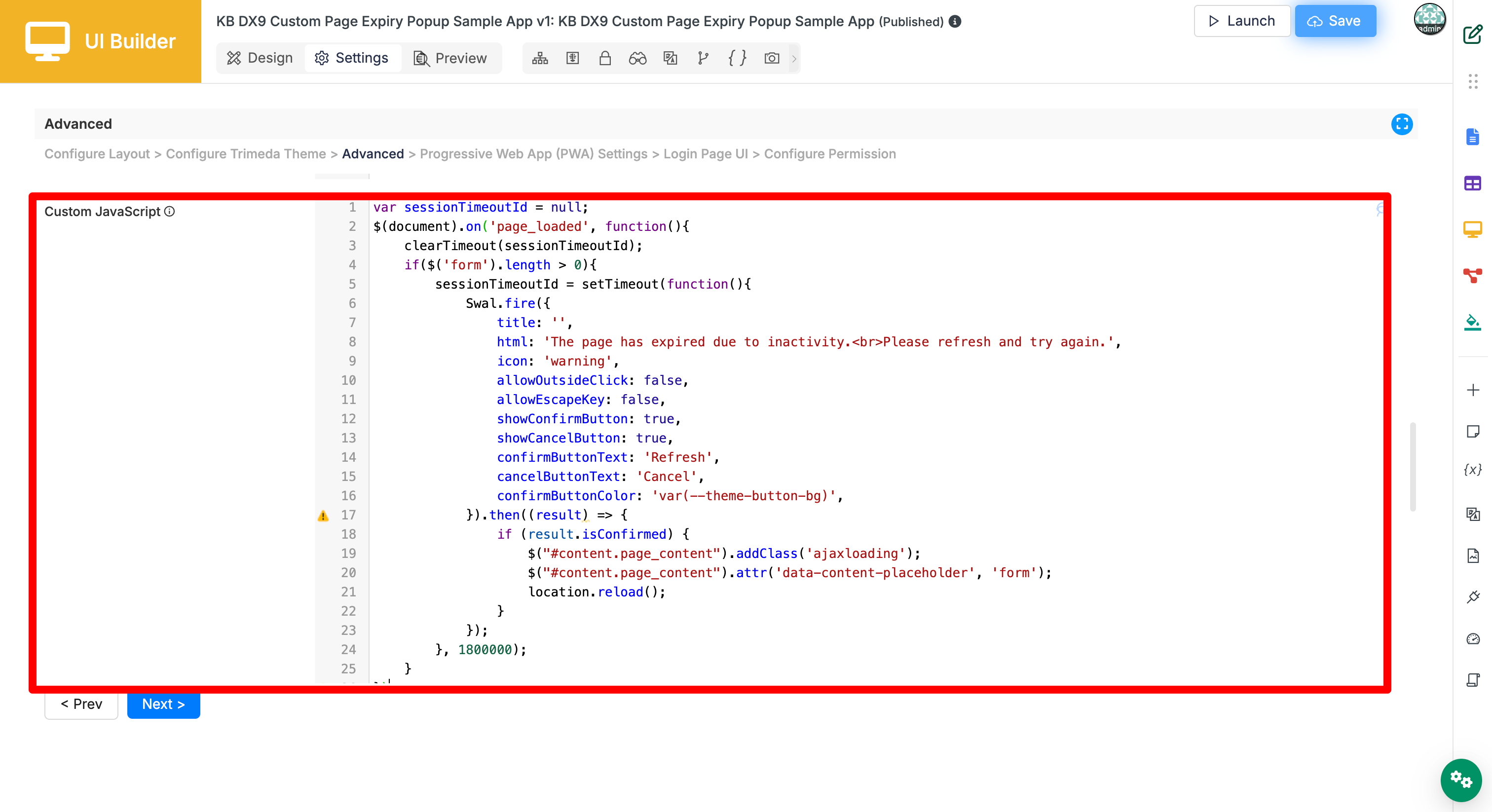Viewport: 1492px width, 812px height.
Task: Select the Advanced breadcrumb step
Action: tap(373, 154)
